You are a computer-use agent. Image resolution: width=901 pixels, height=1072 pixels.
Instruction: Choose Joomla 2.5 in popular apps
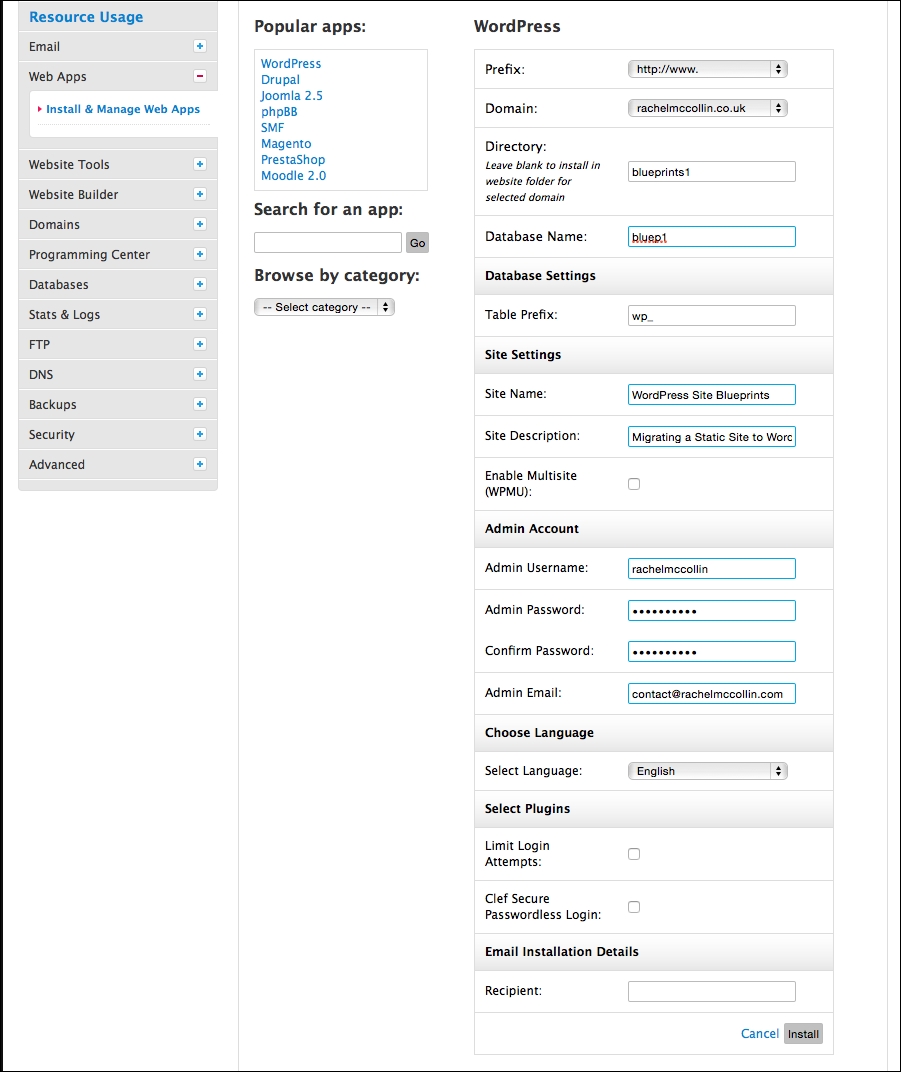pyautogui.click(x=291, y=96)
